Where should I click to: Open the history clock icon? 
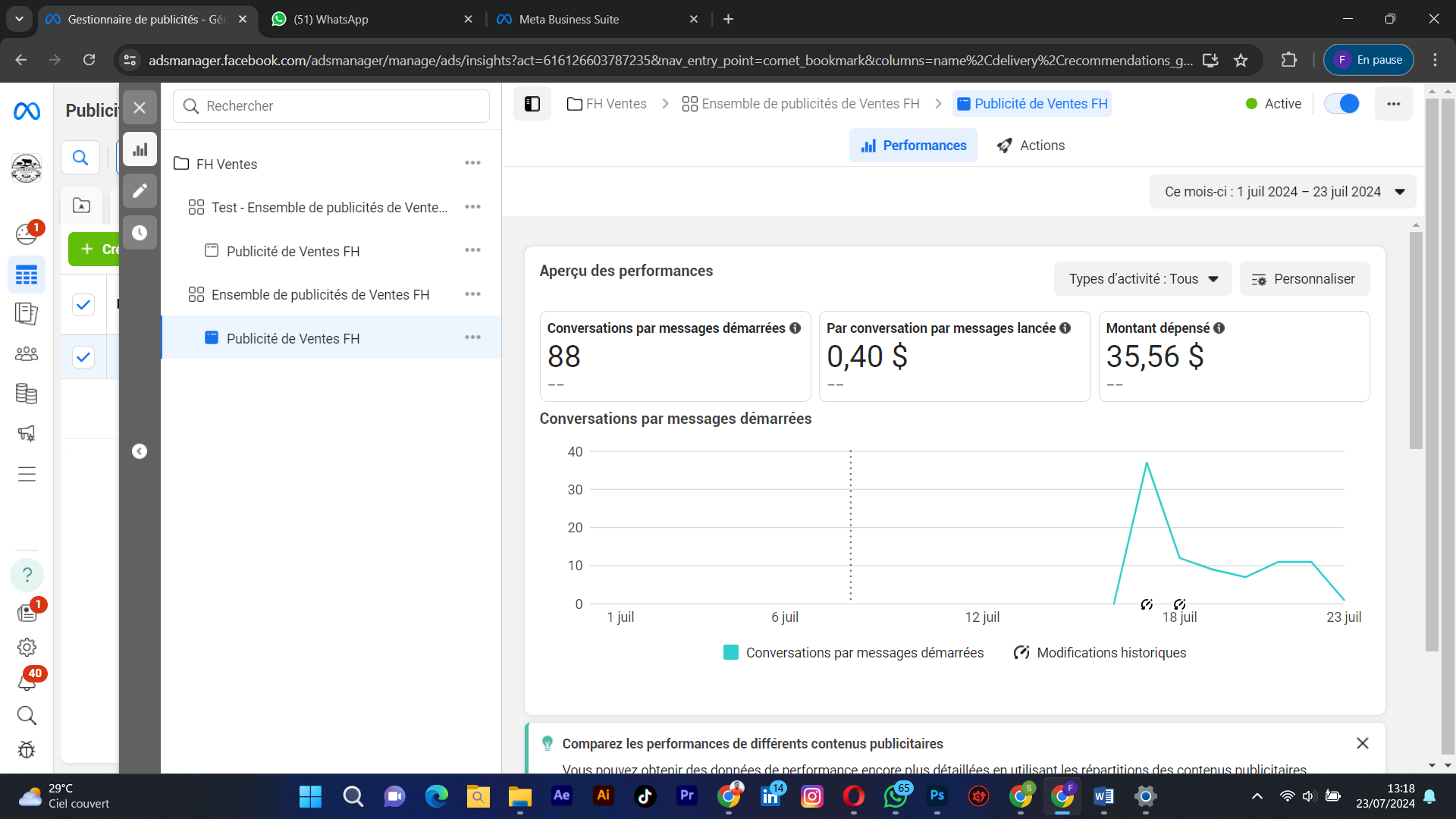coord(140,233)
